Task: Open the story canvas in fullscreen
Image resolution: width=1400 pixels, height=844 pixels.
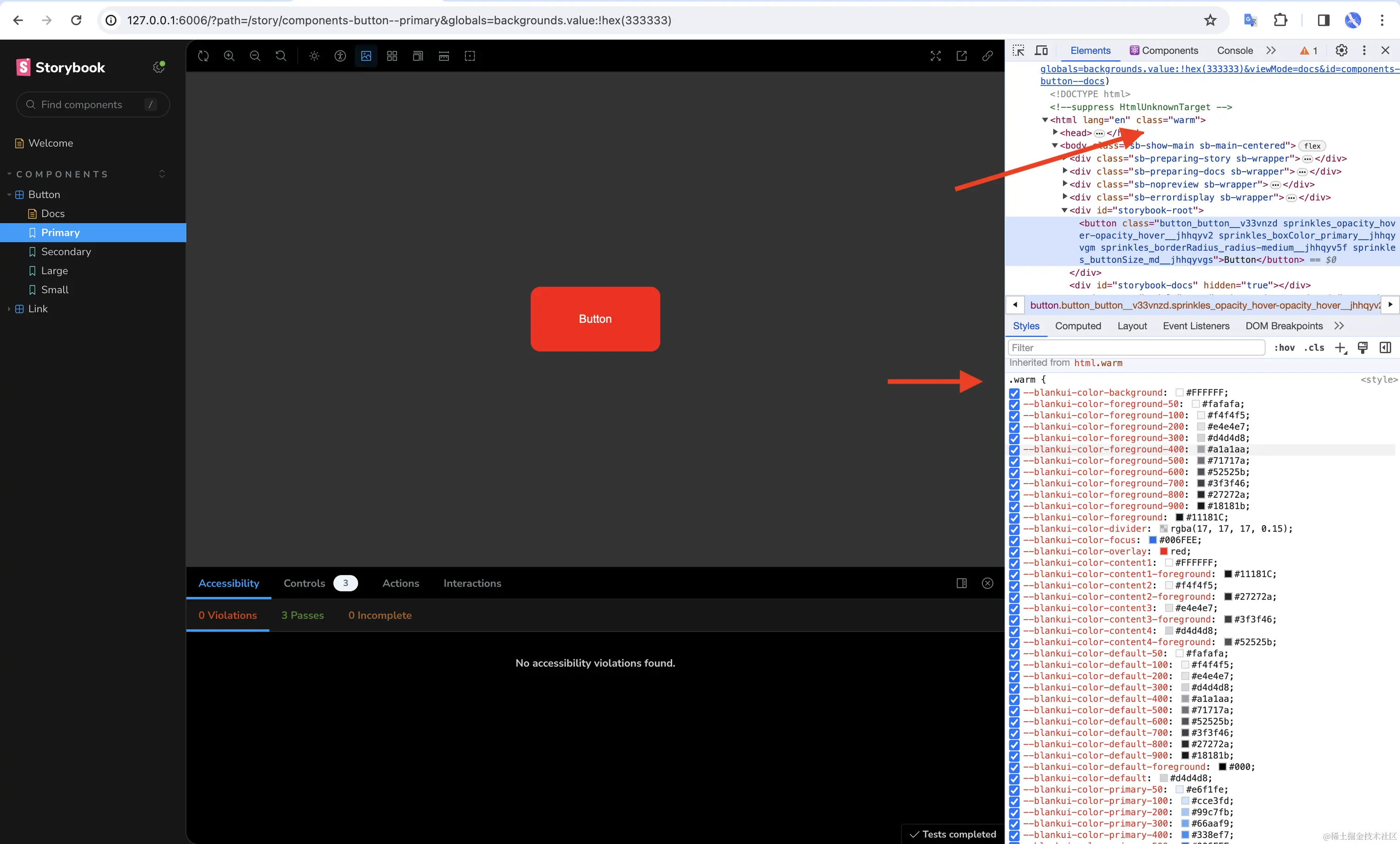Action: coord(935,56)
